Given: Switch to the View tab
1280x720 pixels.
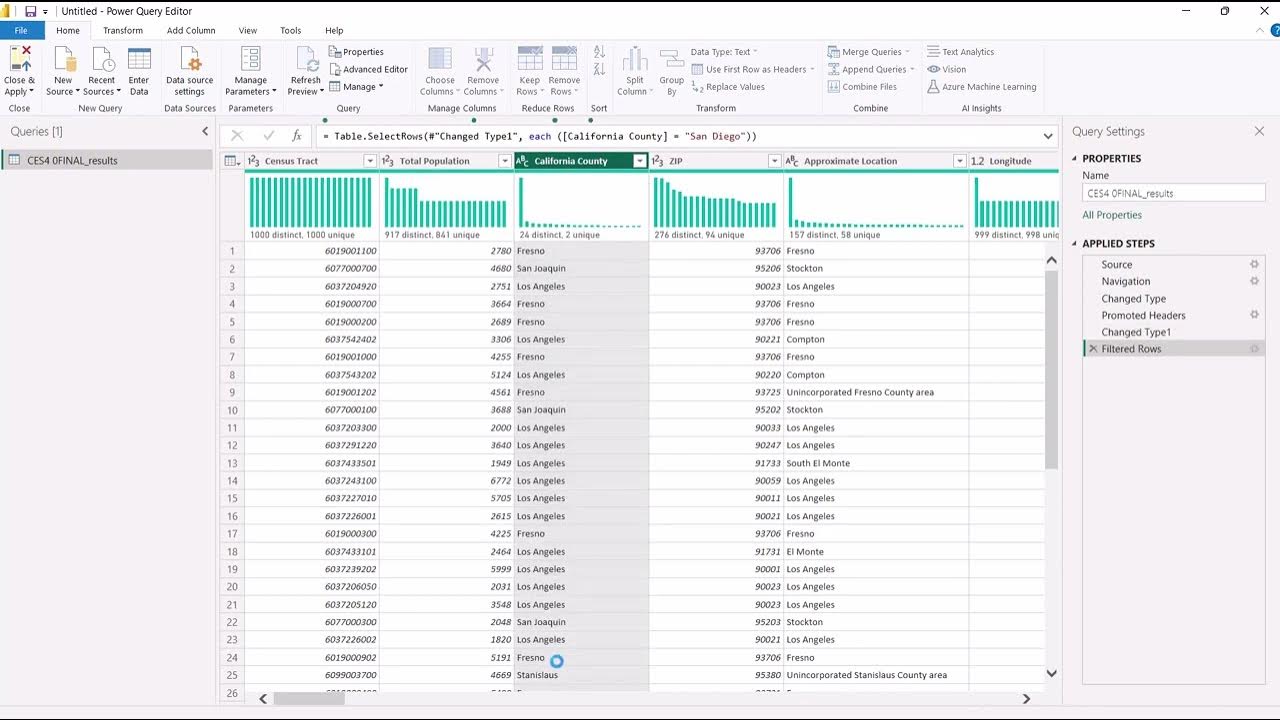Looking at the screenshot, I should pos(247,30).
